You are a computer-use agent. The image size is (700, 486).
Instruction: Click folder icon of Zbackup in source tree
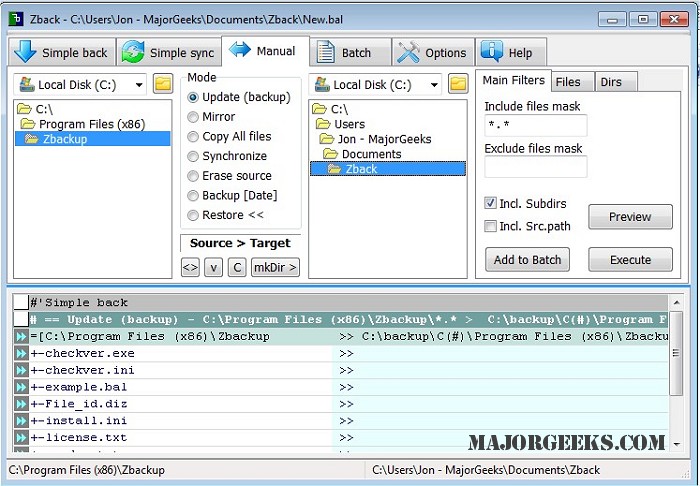(x=31, y=139)
